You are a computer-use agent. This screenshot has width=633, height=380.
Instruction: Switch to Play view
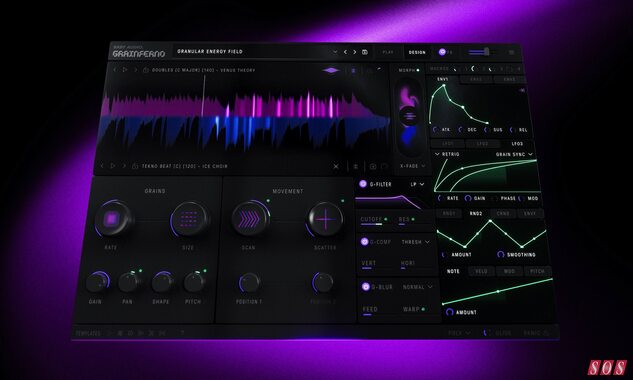coord(388,52)
